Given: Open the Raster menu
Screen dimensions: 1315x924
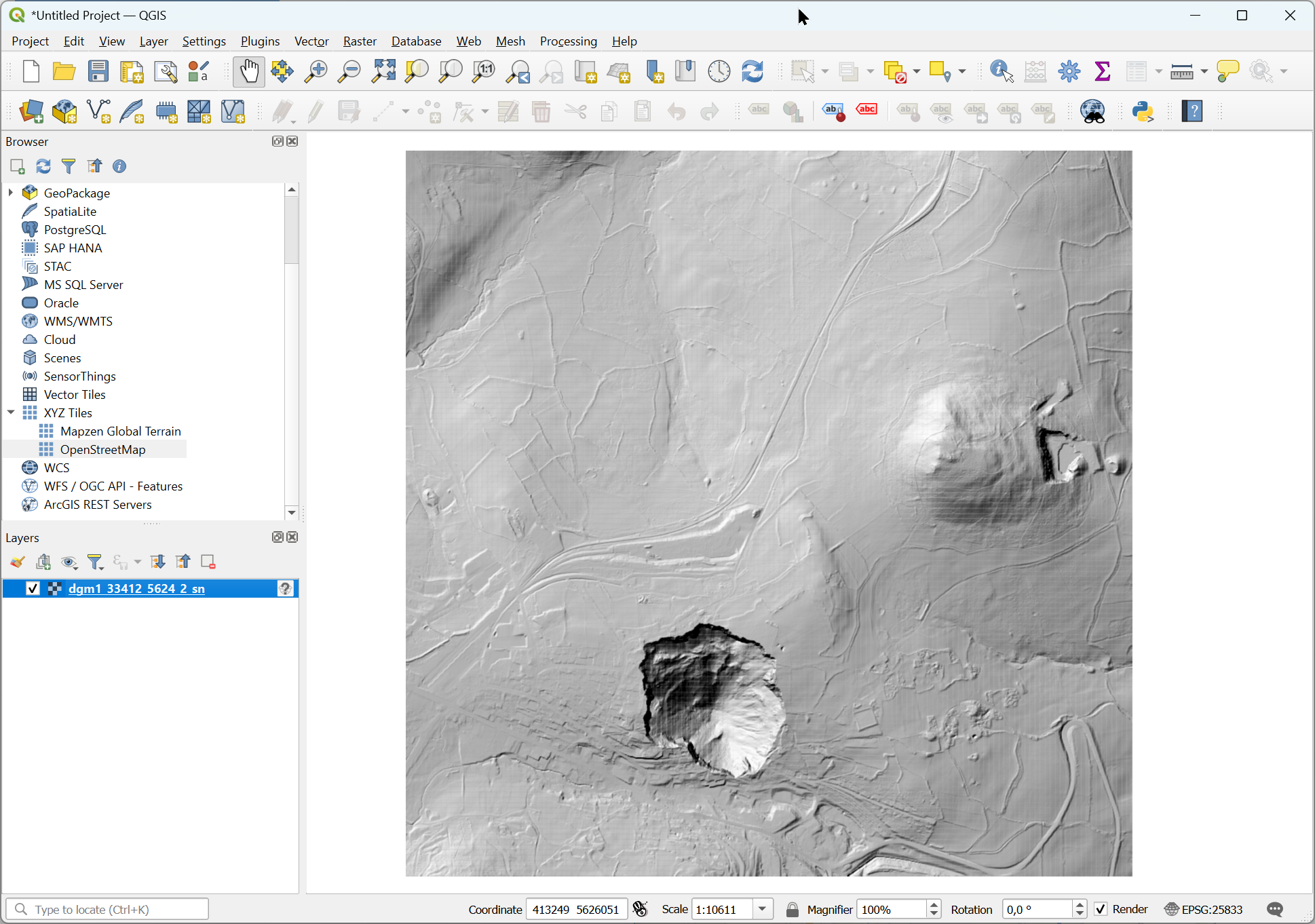Looking at the screenshot, I should pyautogui.click(x=359, y=41).
